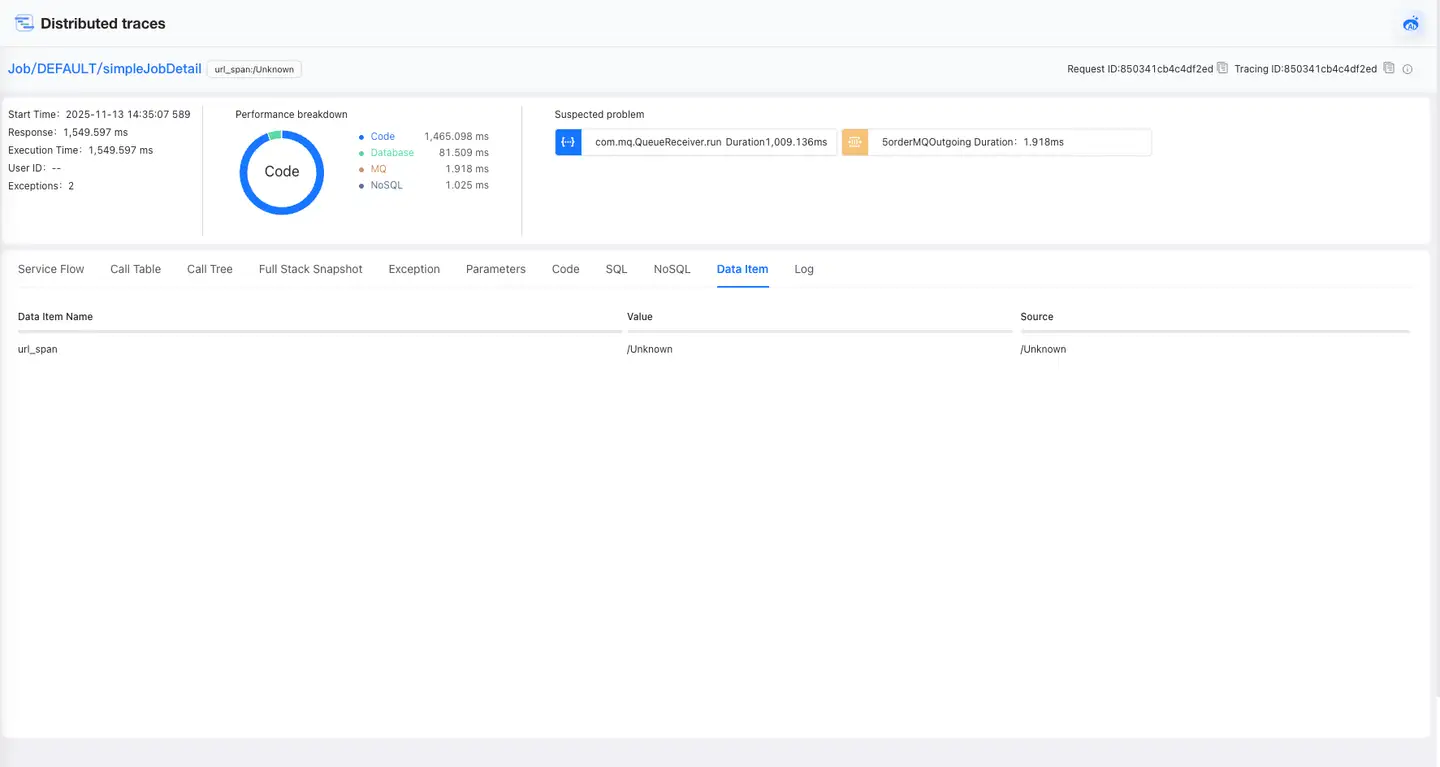This screenshot has height=767, width=1440.
Task: Click the url_span:/Unknown tag
Action: tap(254, 69)
